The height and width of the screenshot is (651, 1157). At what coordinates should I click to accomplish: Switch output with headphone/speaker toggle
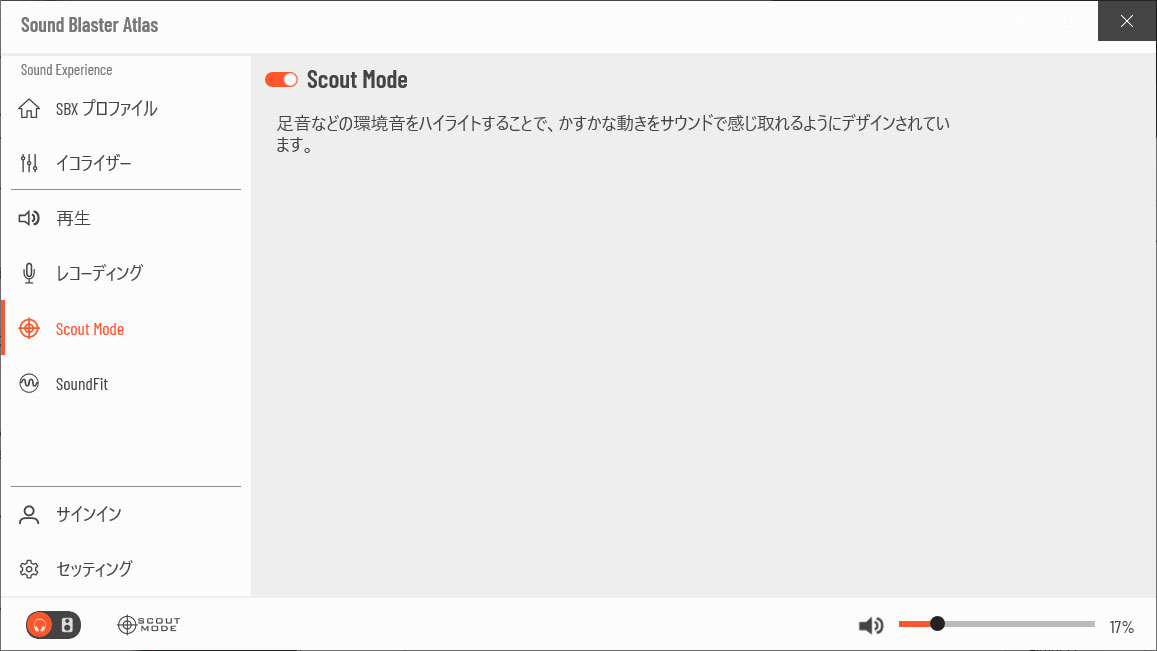coord(53,625)
